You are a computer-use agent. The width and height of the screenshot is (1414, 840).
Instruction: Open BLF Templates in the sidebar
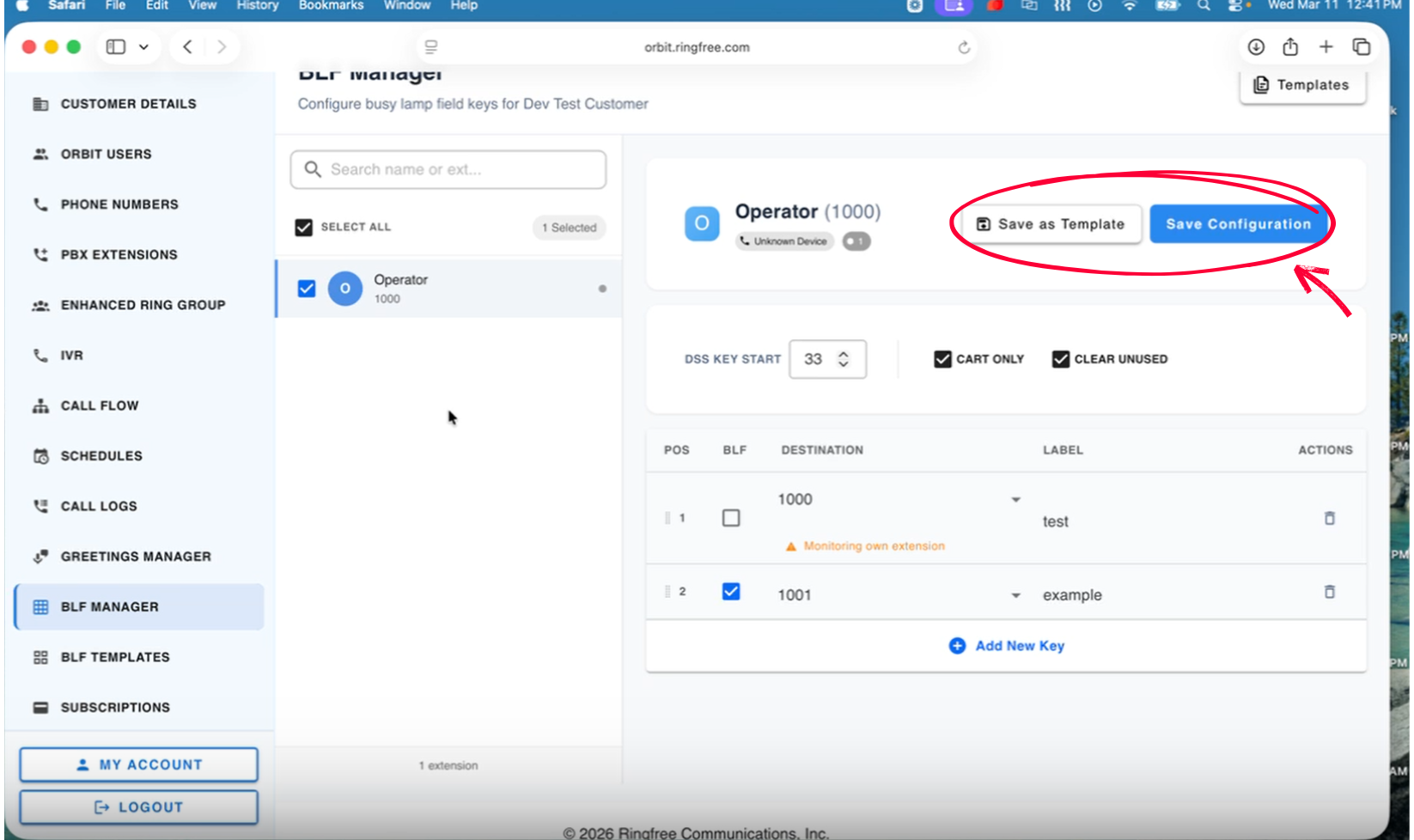tap(115, 657)
